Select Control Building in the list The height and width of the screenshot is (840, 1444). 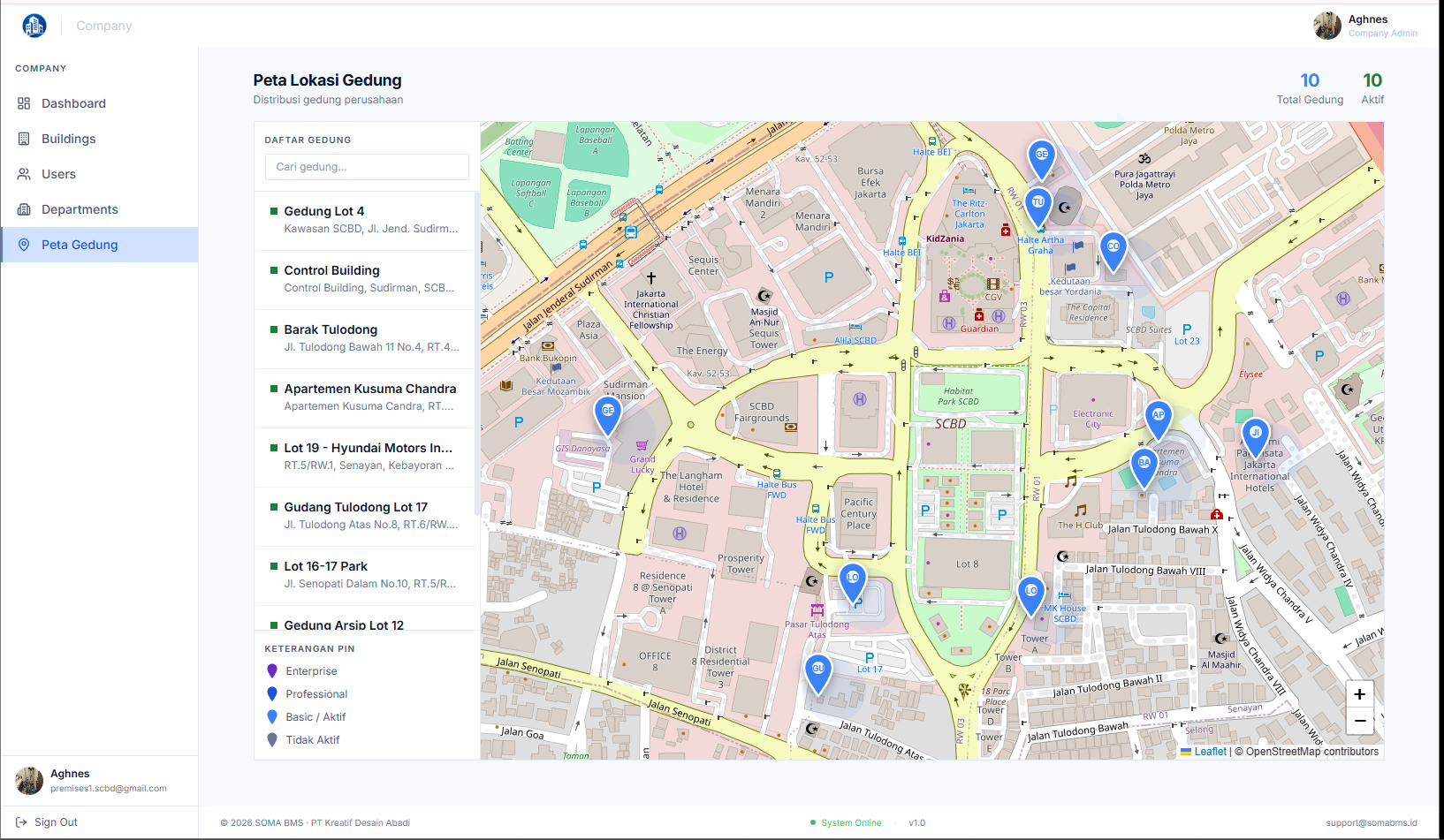click(x=365, y=280)
